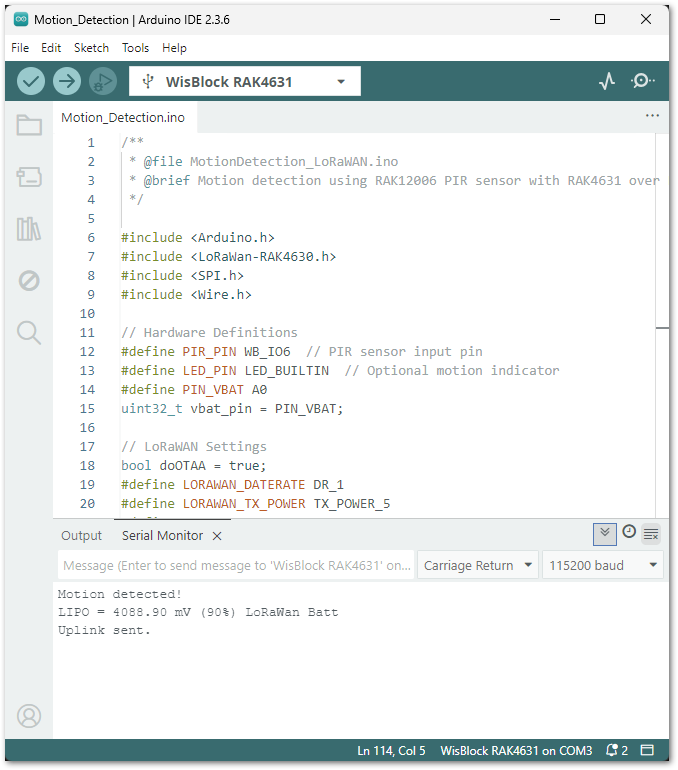Click on bool doOTAA = true line

tap(193, 466)
